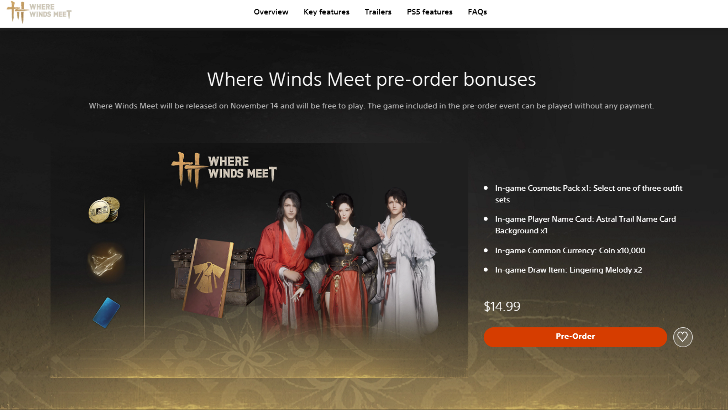Open the Overview section
Image resolution: width=728 pixels, height=410 pixels.
(x=271, y=12)
